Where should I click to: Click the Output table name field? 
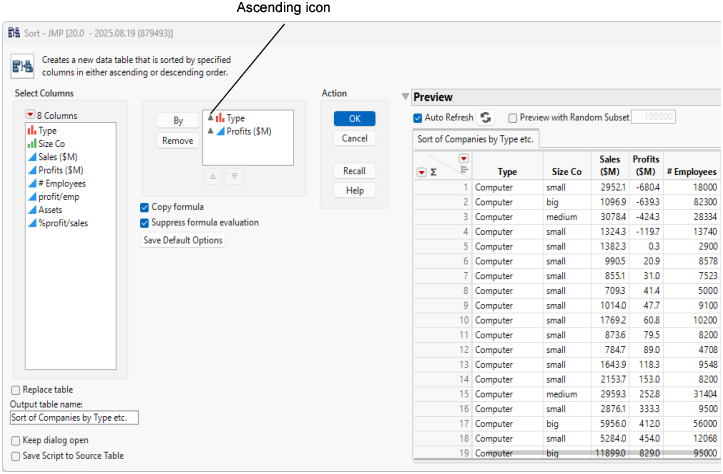click(x=74, y=418)
